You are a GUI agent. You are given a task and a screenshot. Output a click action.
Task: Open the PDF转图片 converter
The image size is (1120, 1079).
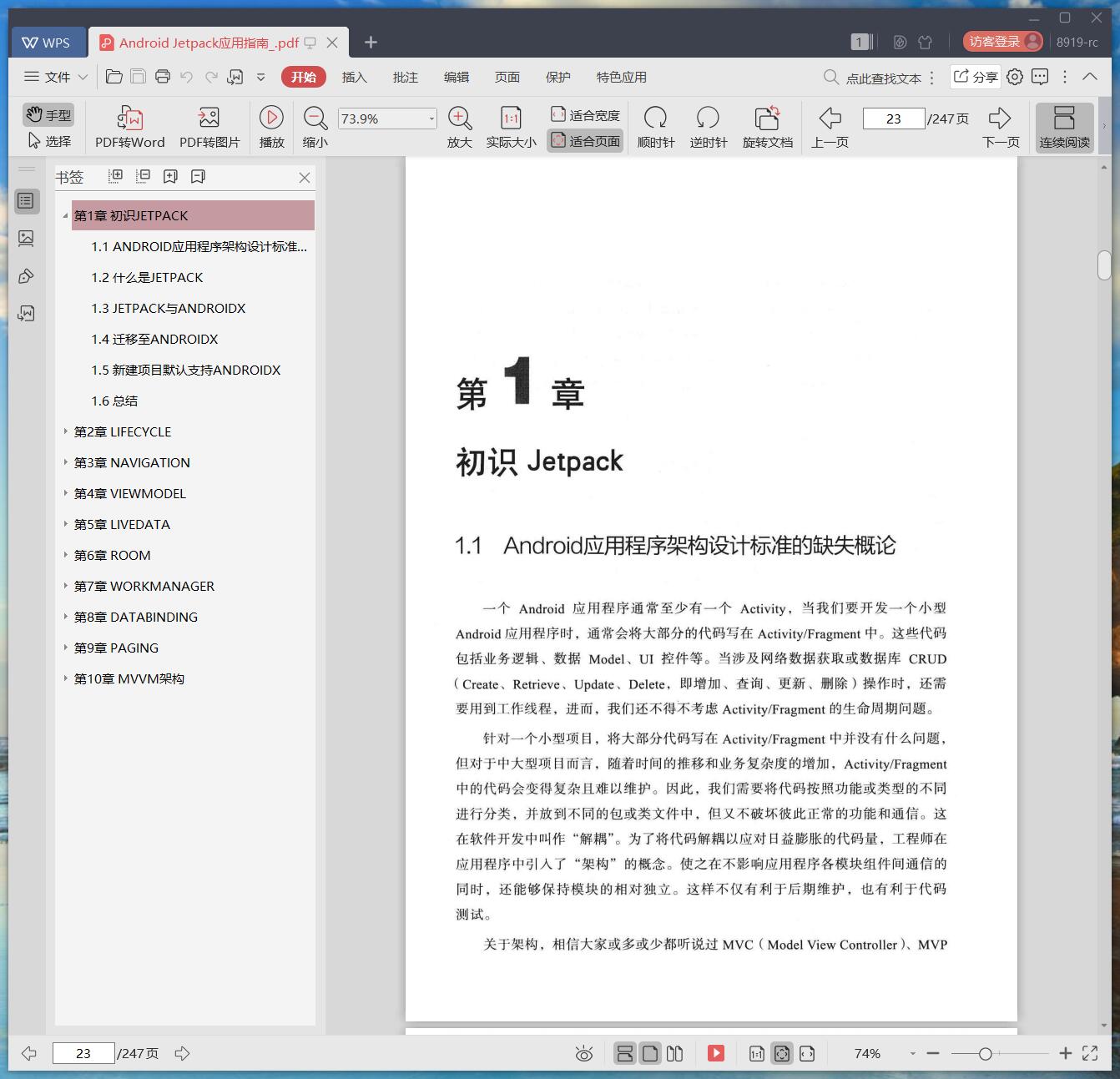[x=209, y=127]
